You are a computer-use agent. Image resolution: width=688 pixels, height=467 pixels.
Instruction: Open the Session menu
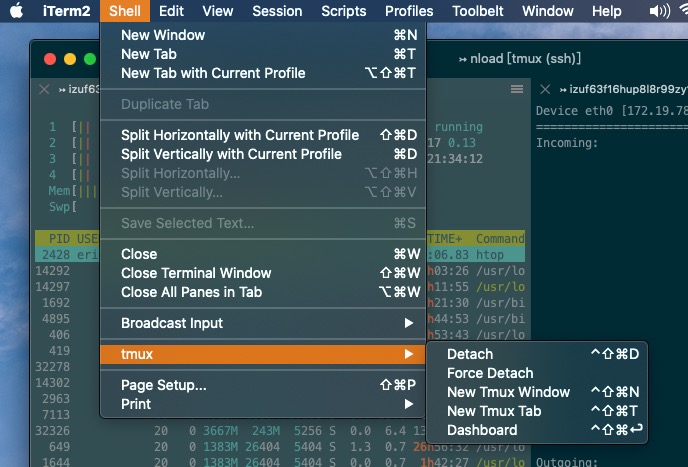coord(277,11)
